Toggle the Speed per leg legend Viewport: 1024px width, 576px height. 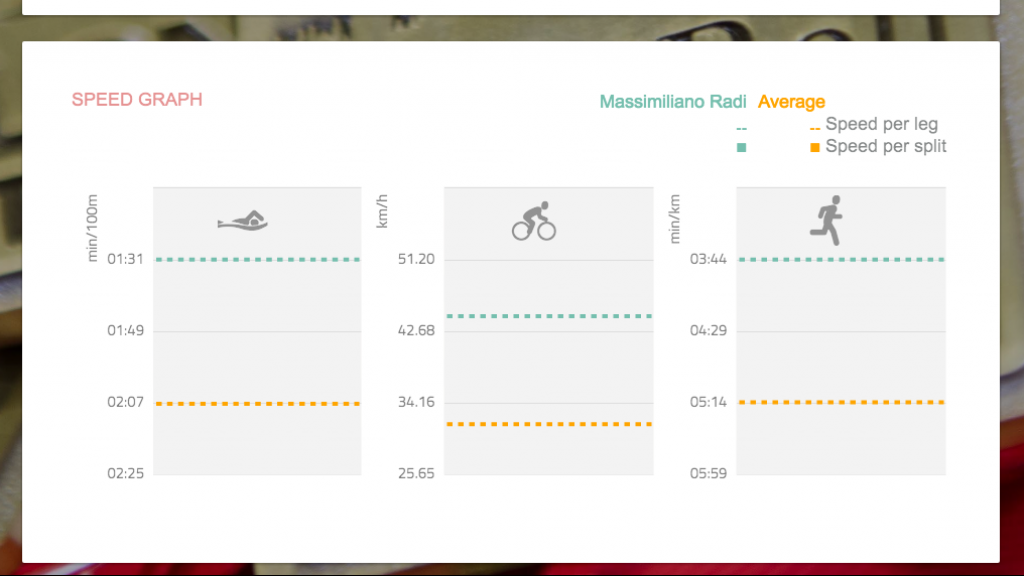tap(881, 125)
